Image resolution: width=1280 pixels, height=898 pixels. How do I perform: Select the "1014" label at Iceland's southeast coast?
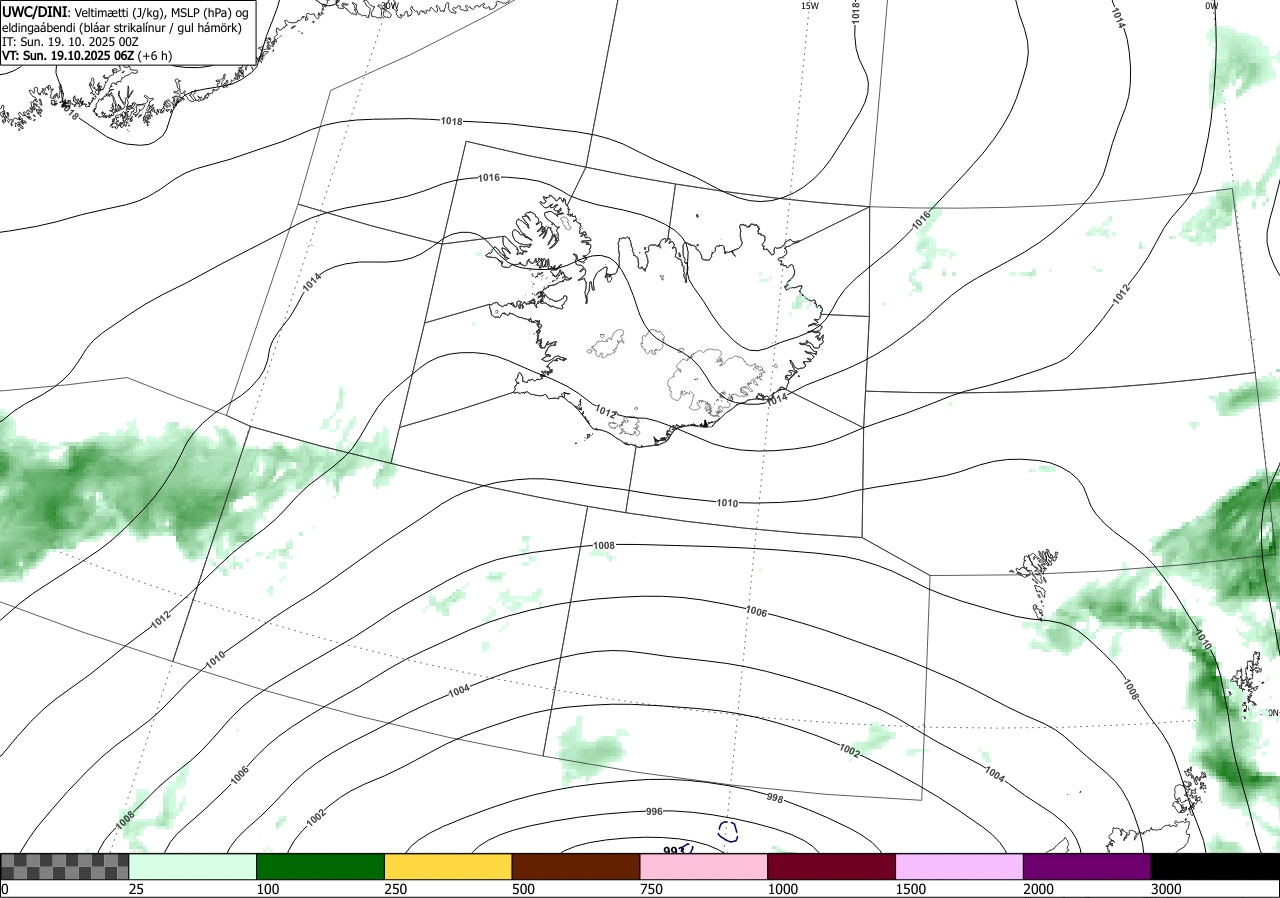pyautogui.click(x=777, y=399)
